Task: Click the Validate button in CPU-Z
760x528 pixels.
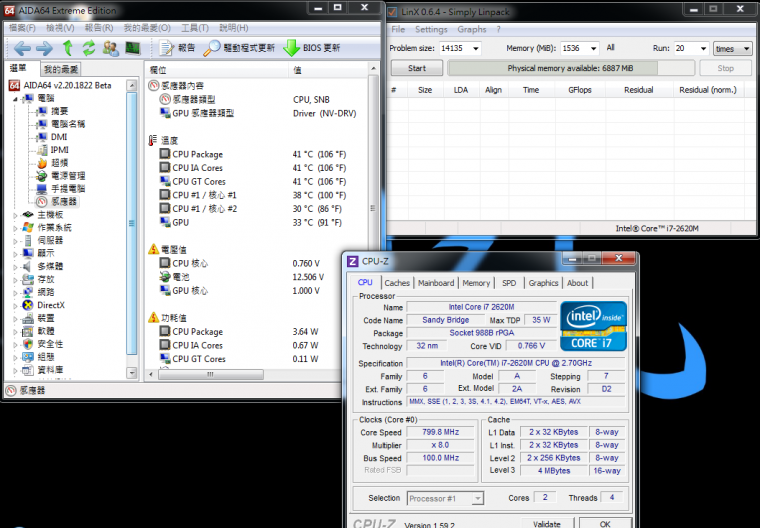Action: 547,524
